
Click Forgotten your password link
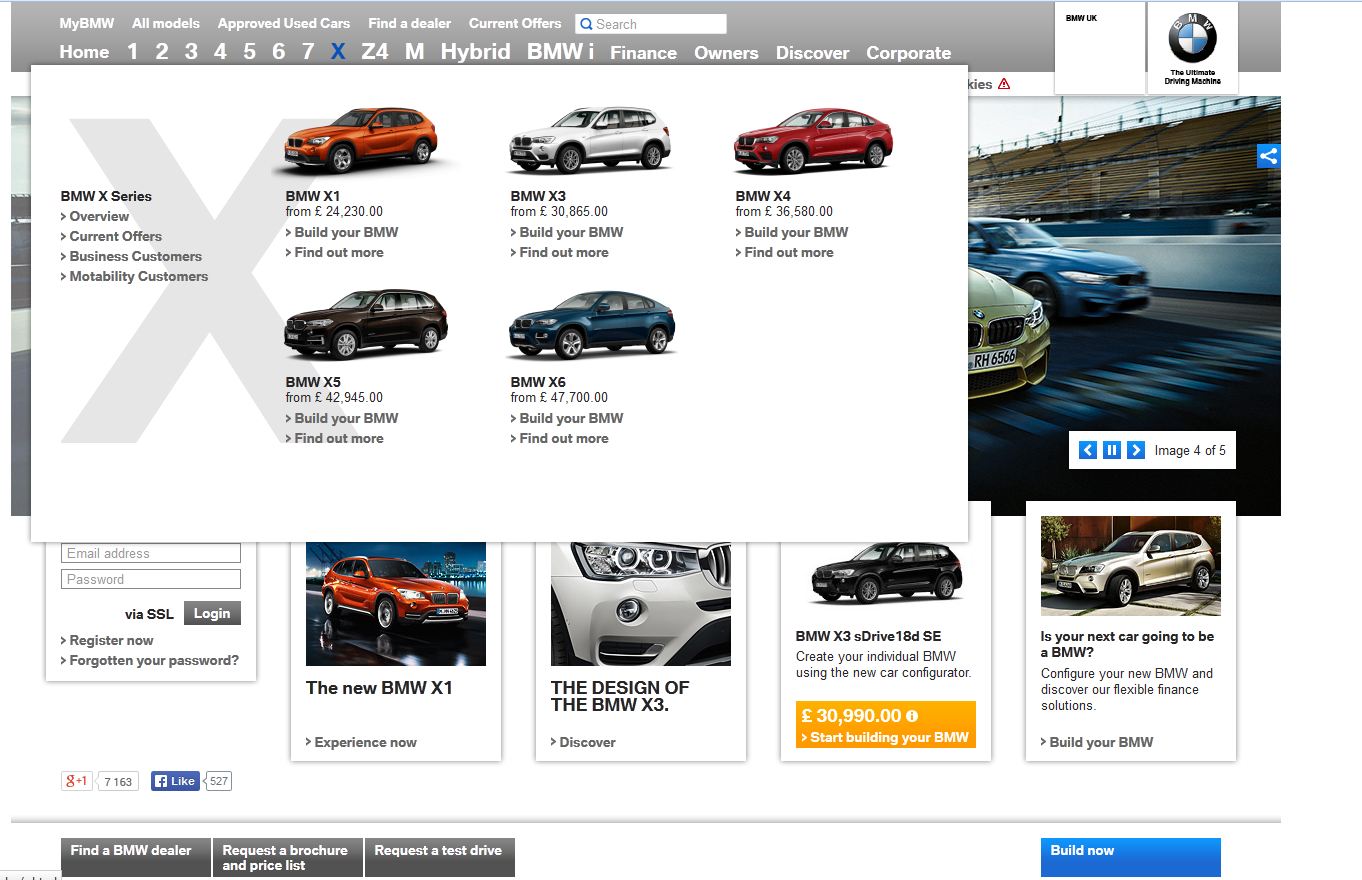(150, 660)
